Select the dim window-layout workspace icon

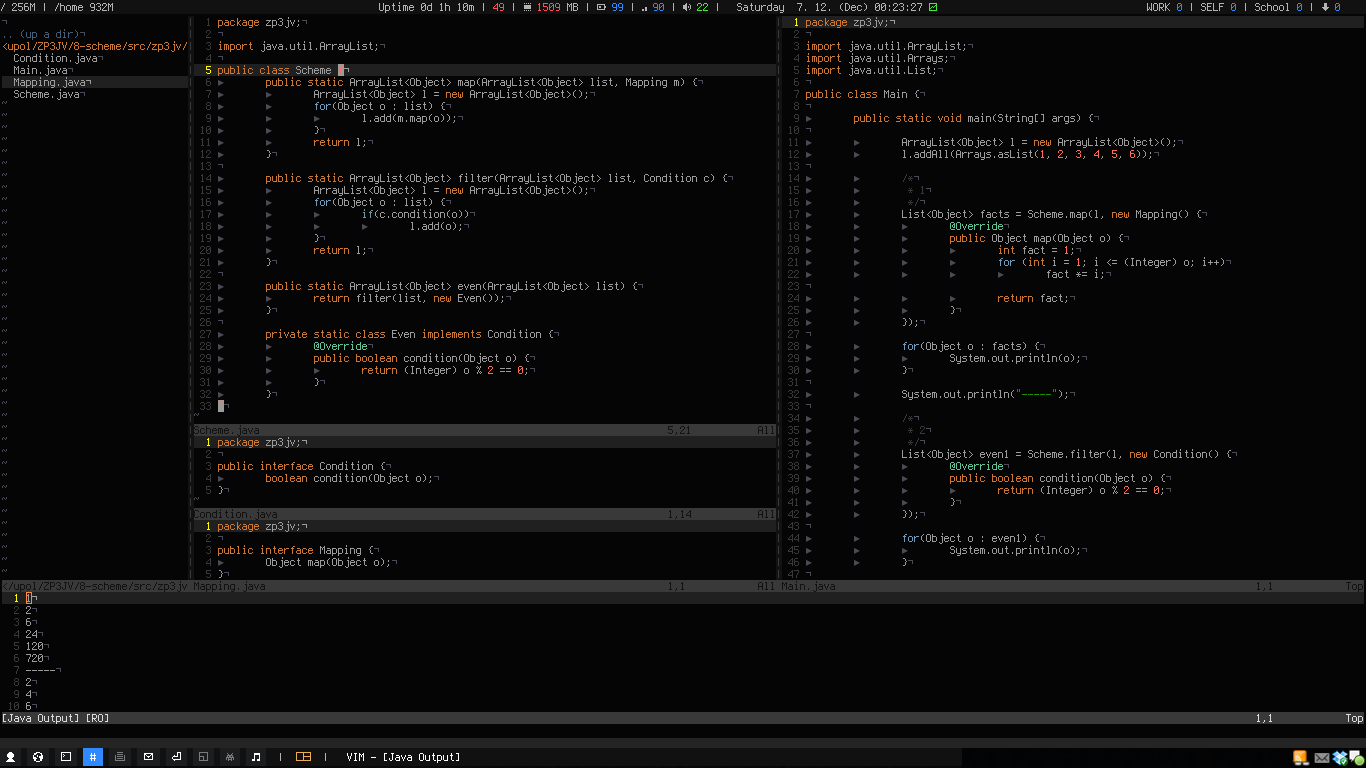tap(203, 757)
